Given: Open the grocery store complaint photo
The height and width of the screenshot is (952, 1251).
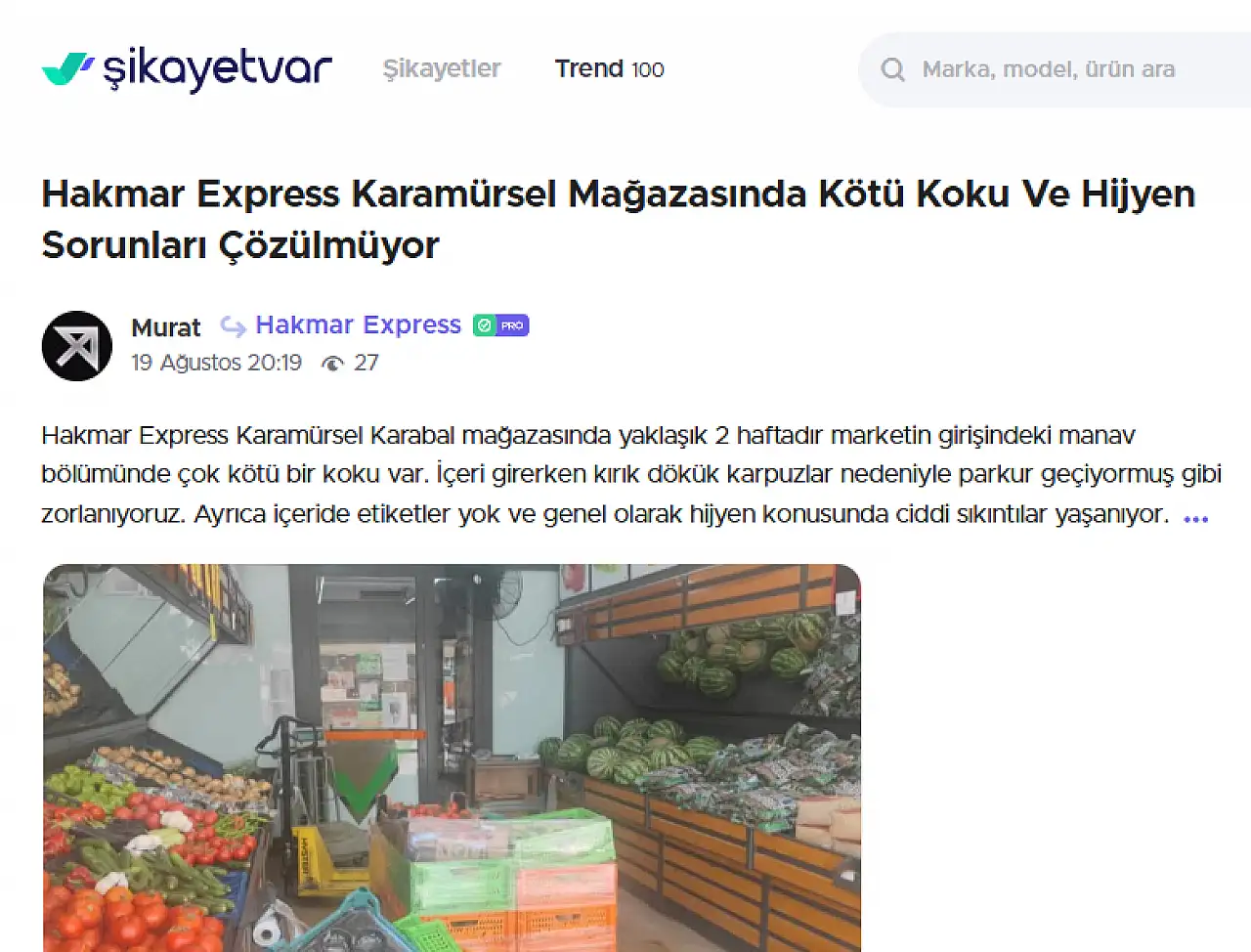Looking at the screenshot, I should point(452,757).
